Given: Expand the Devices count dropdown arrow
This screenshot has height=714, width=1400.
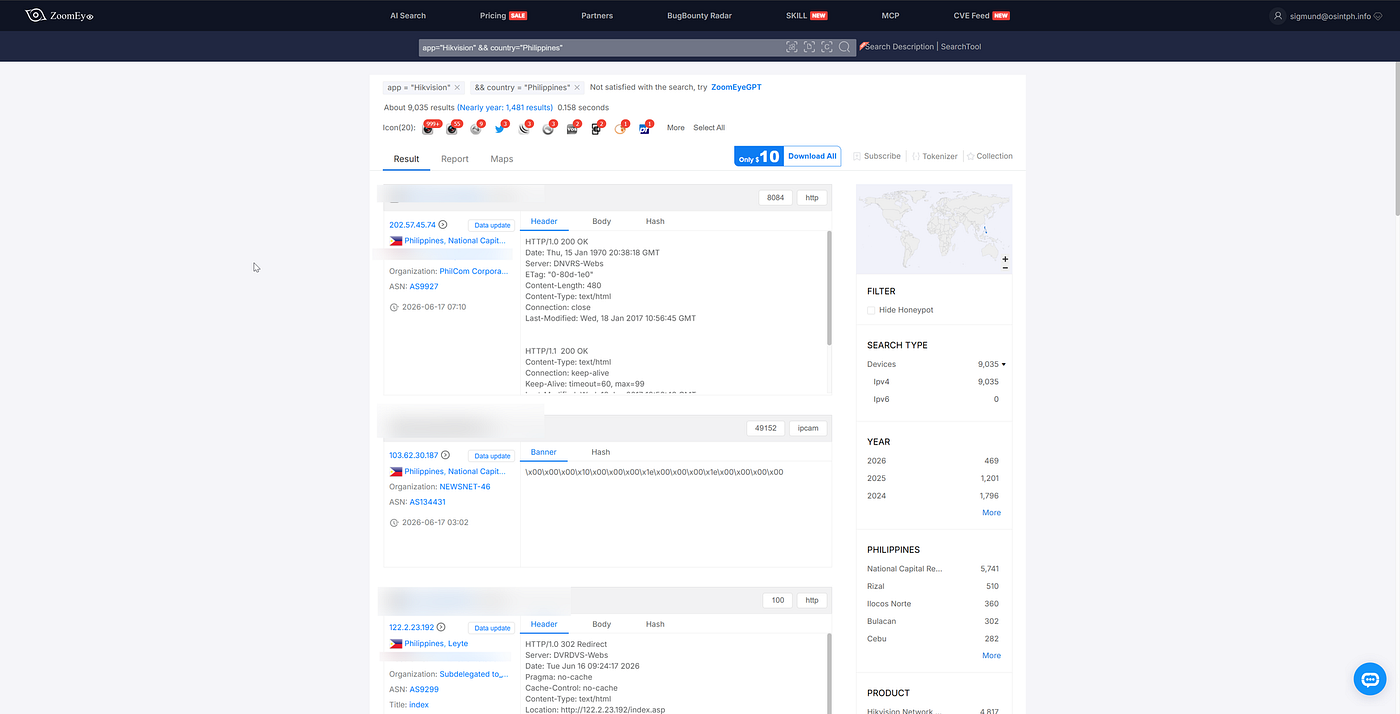Looking at the screenshot, I should click(x=1003, y=364).
